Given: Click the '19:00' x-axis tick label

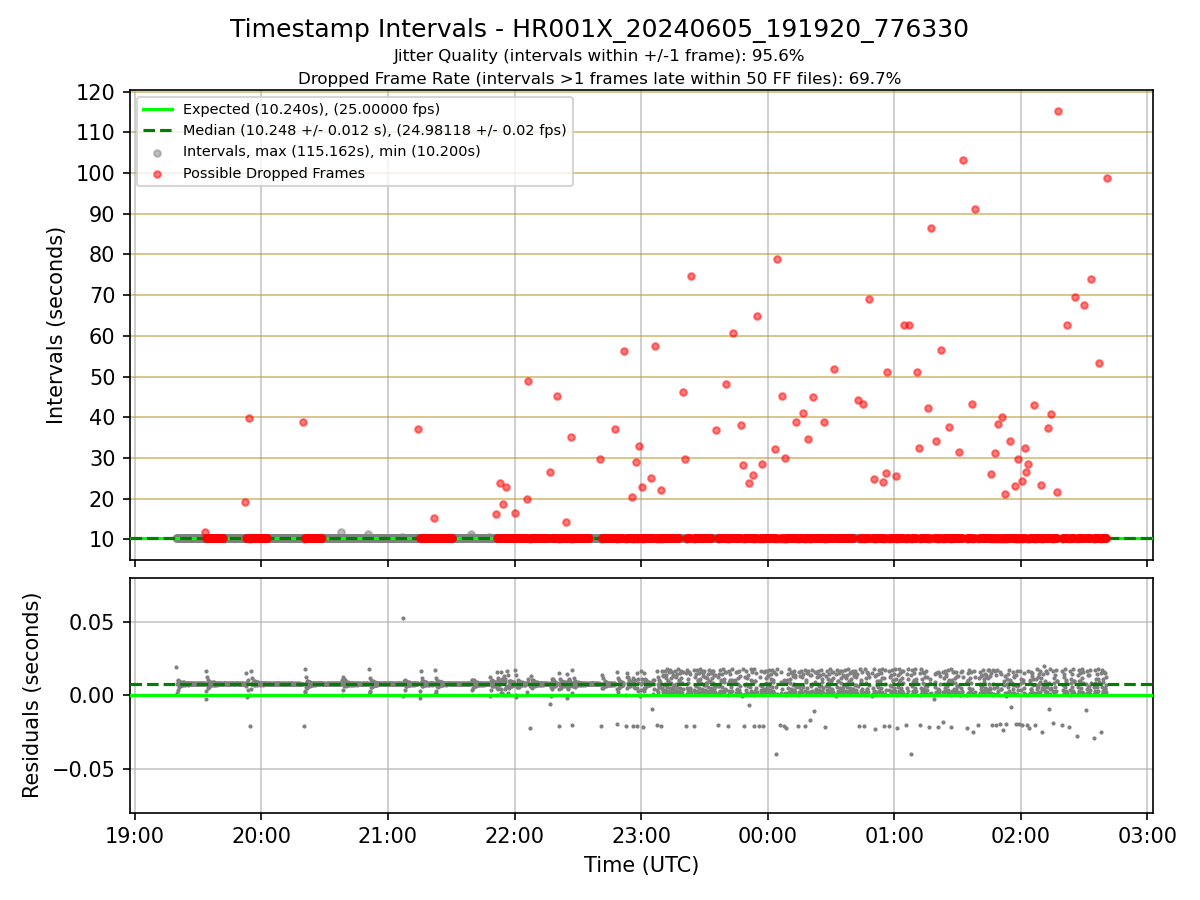Looking at the screenshot, I should tap(135, 836).
